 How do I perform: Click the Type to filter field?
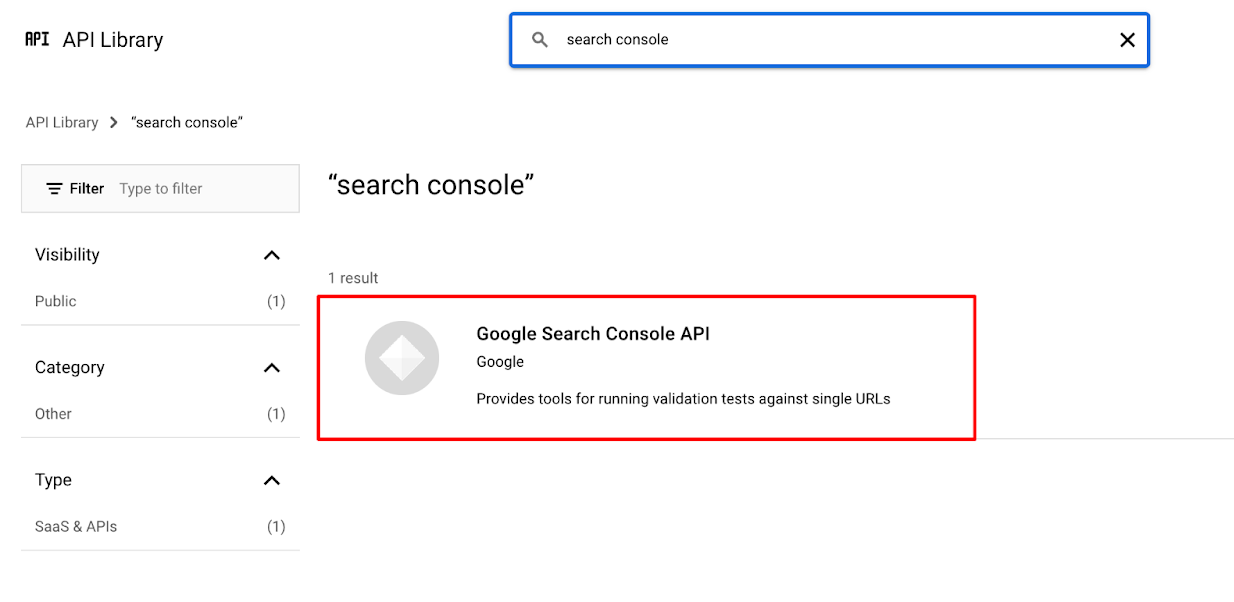pyautogui.click(x=205, y=188)
